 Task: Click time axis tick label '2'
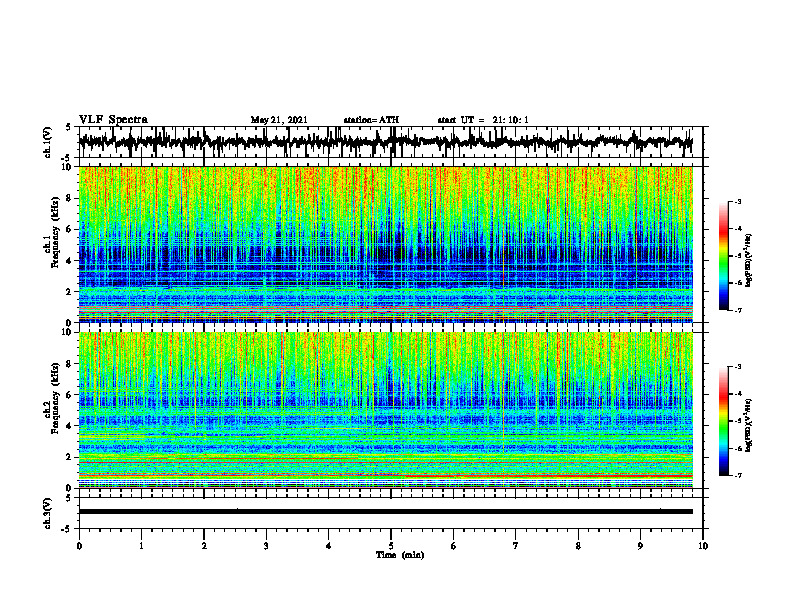(204, 546)
